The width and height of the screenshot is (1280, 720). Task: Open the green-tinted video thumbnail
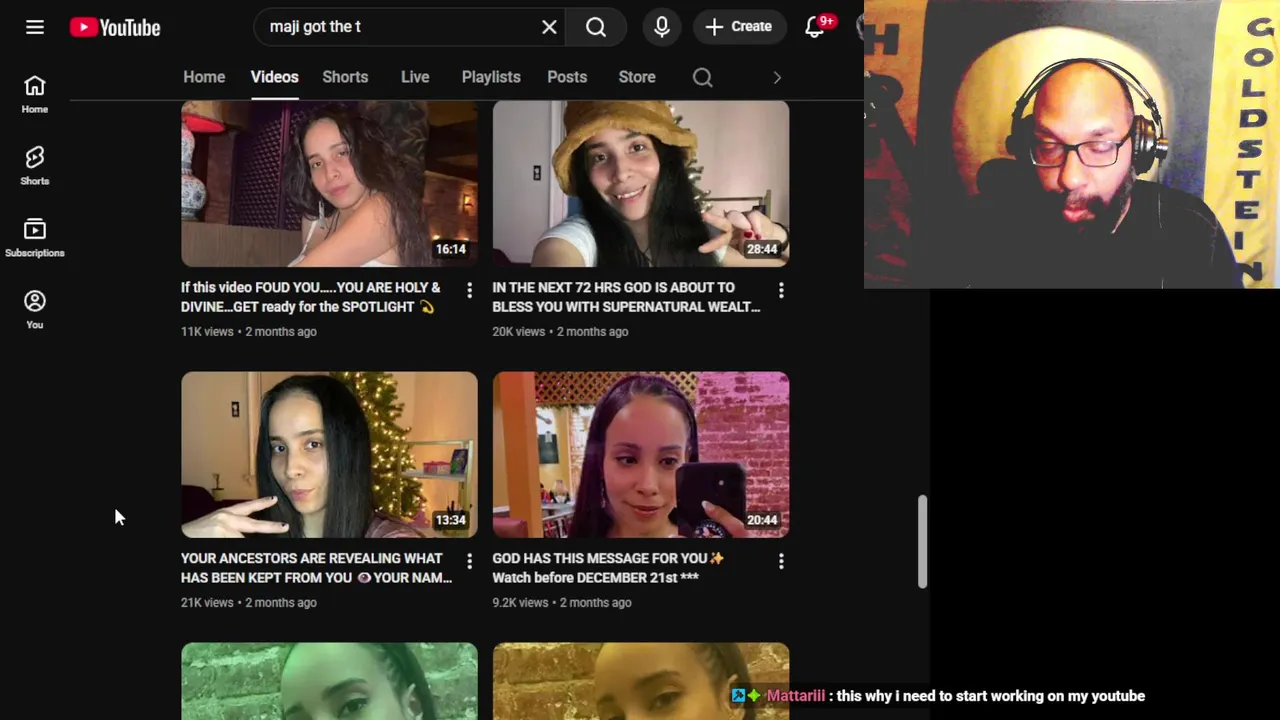pos(329,681)
